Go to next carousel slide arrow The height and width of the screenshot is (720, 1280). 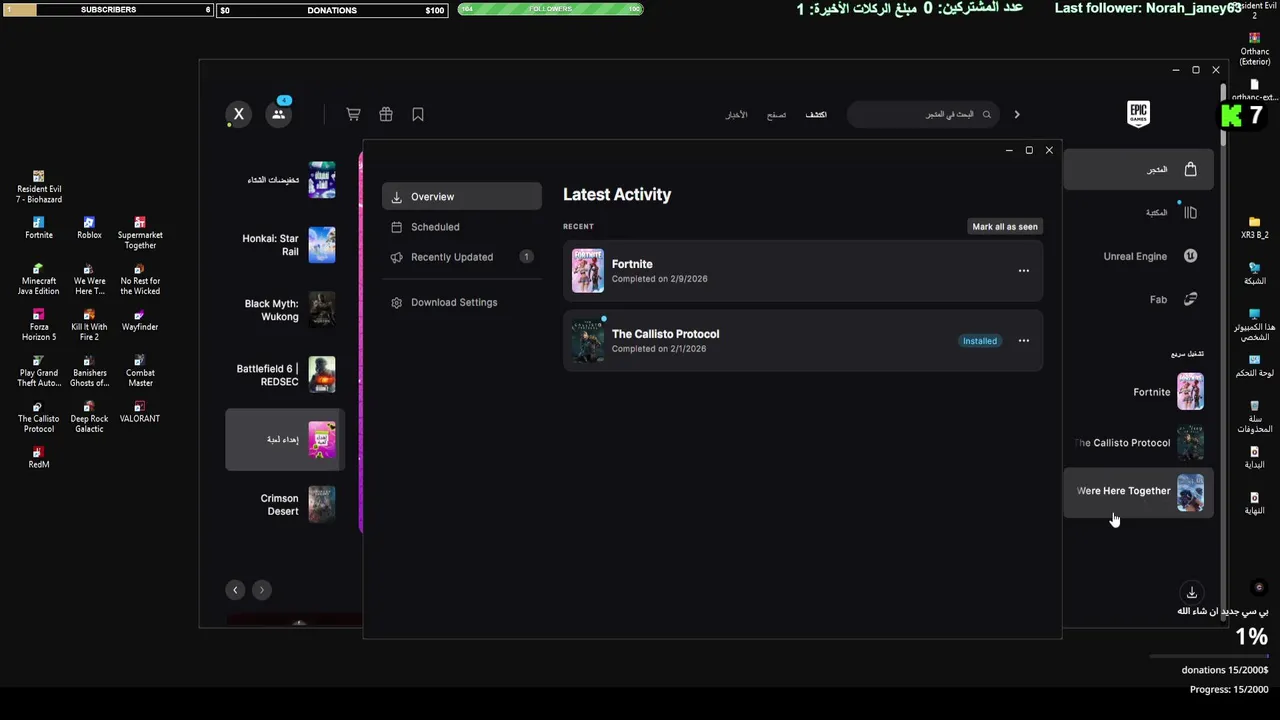262,590
